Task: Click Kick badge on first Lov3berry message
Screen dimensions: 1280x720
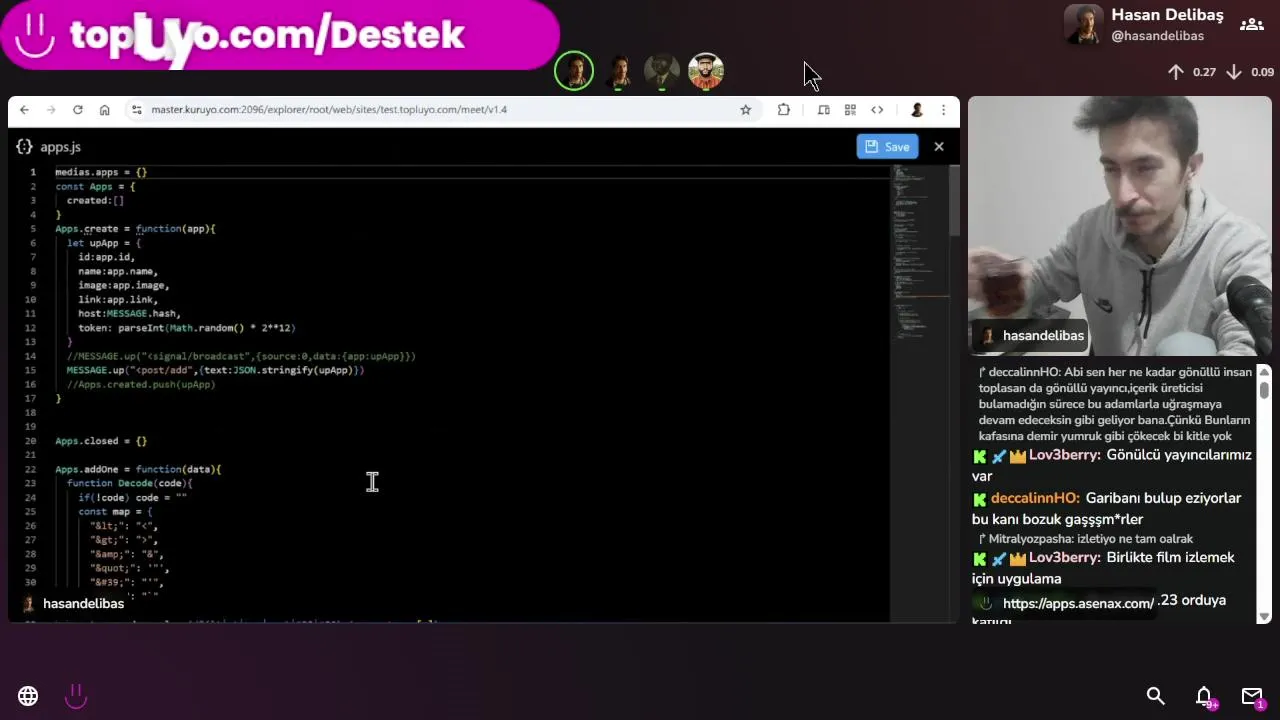Action: click(980, 456)
